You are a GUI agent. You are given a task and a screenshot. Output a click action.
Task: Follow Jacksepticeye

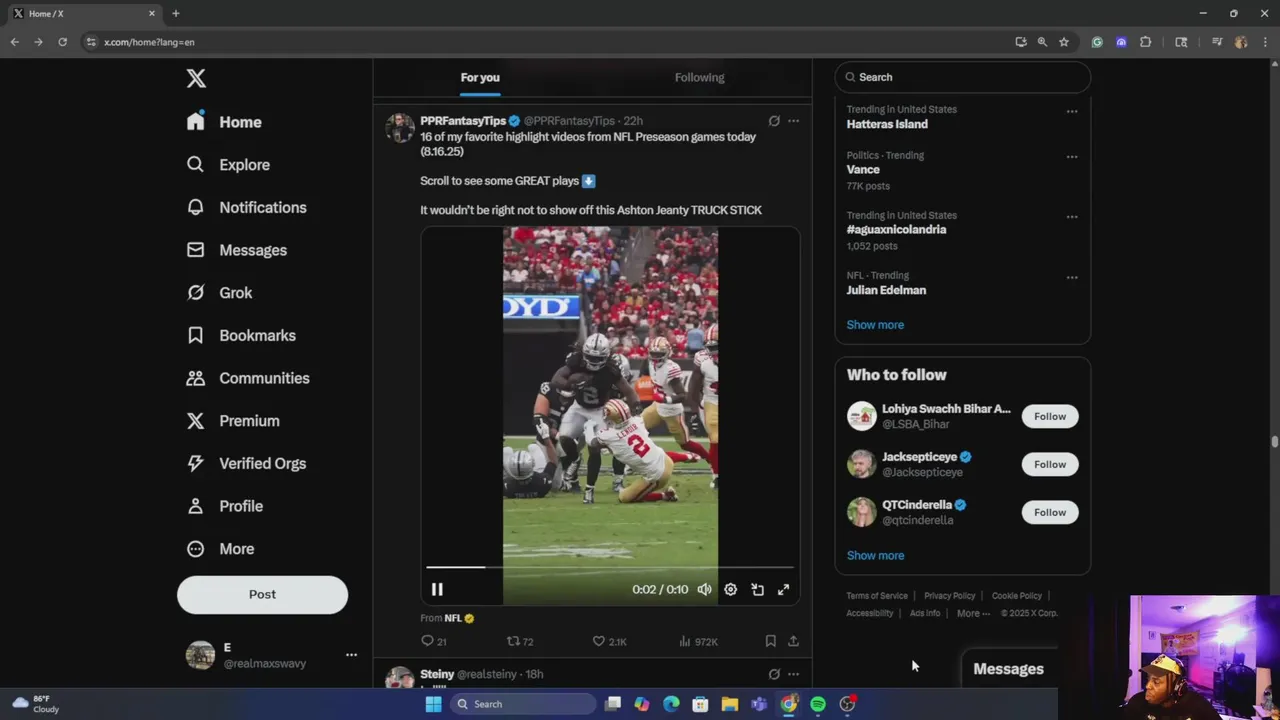1050,464
